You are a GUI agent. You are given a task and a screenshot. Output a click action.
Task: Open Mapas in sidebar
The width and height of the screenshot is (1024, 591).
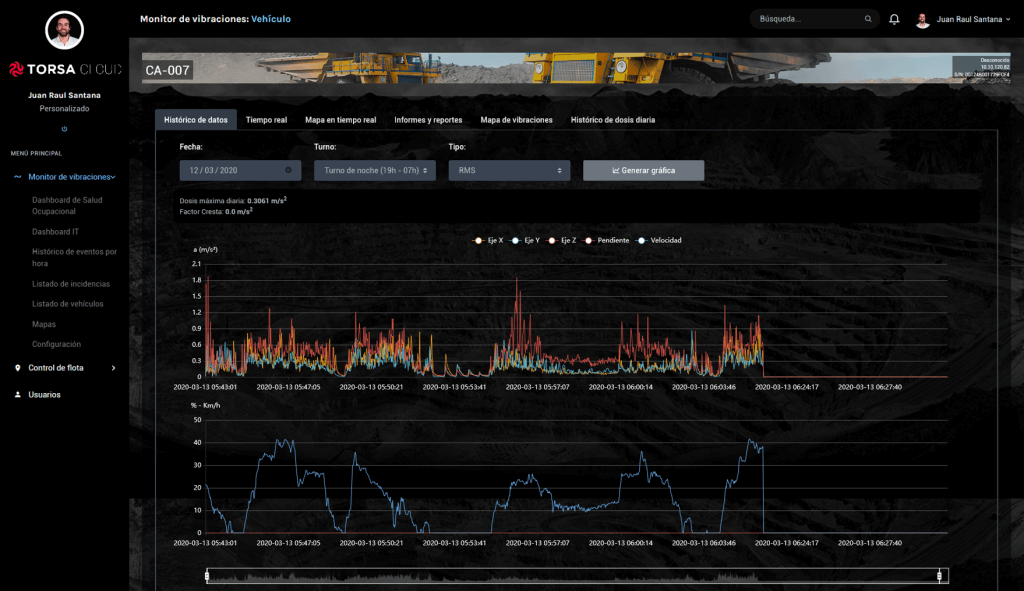click(44, 324)
